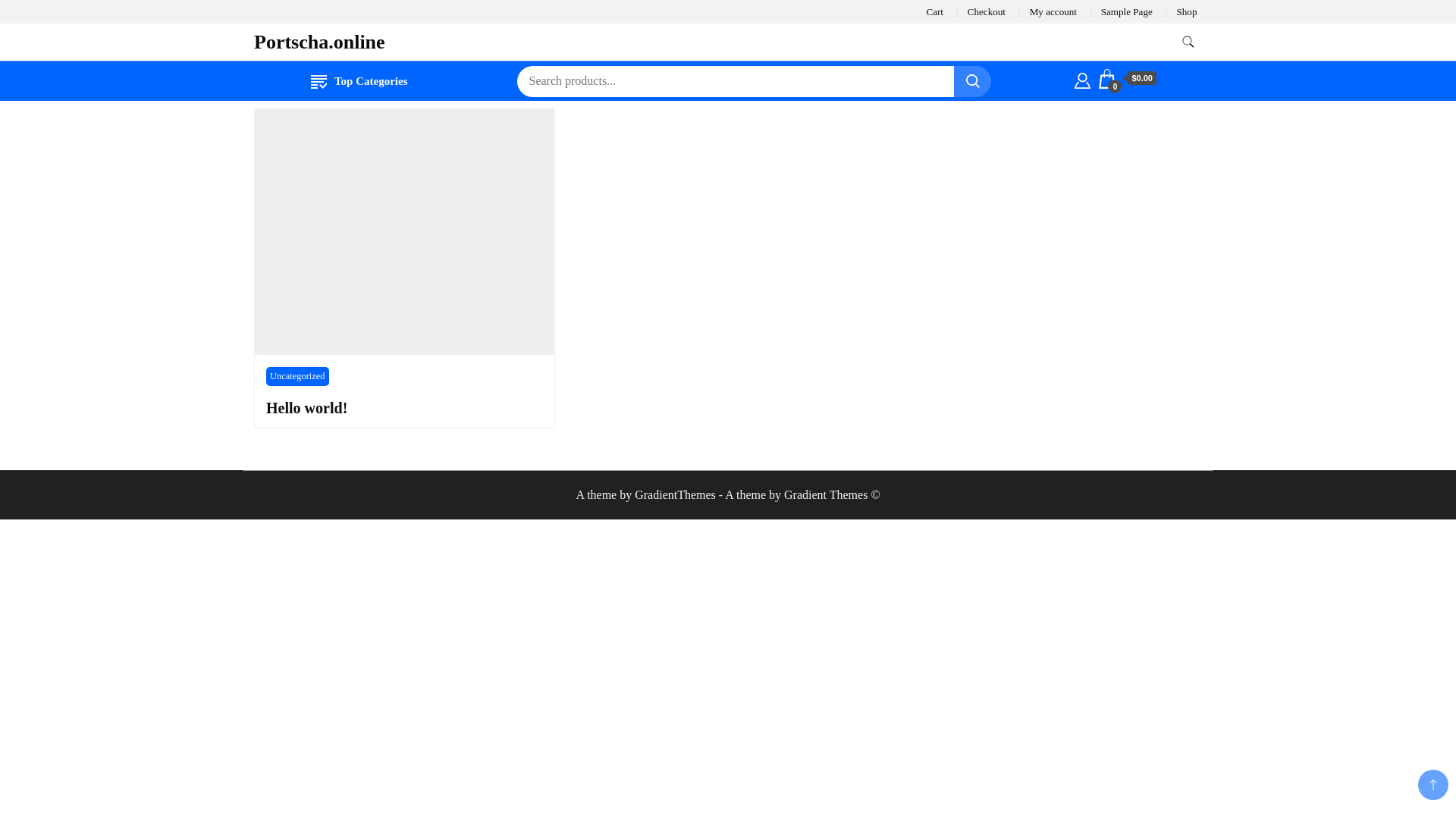Click the $0.00 cart total label
The image size is (1456, 819).
tap(1141, 78)
